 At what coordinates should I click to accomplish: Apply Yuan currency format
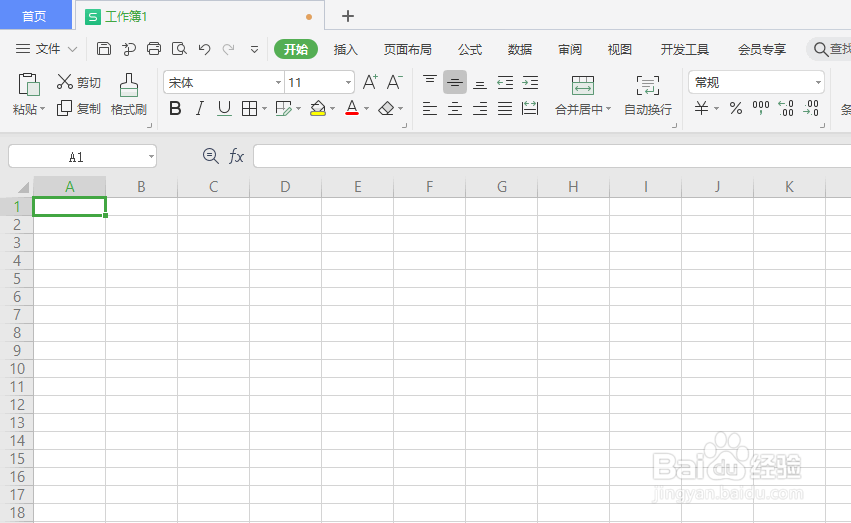point(701,108)
